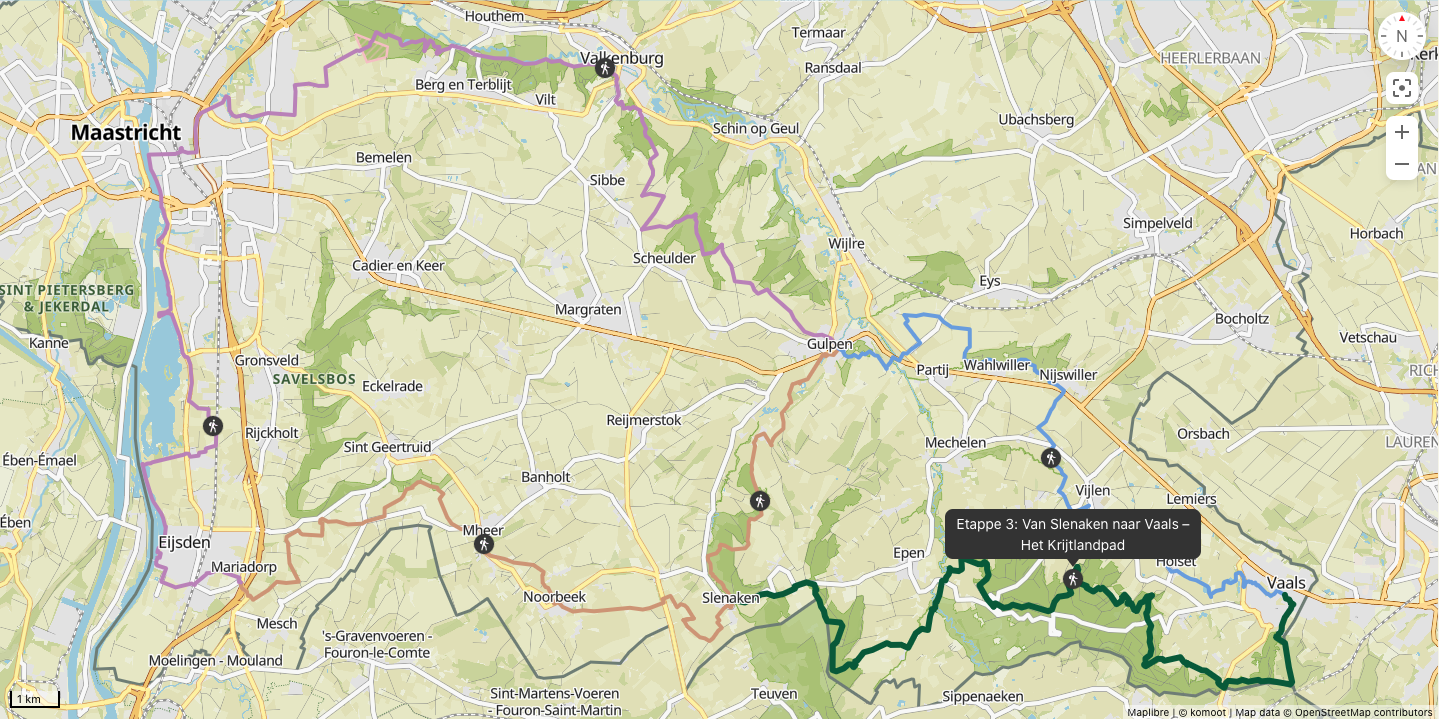Viewport: 1439px width, 719px height.
Task: Open the OpenStreetMap contributors link
Action: (x=1364, y=713)
